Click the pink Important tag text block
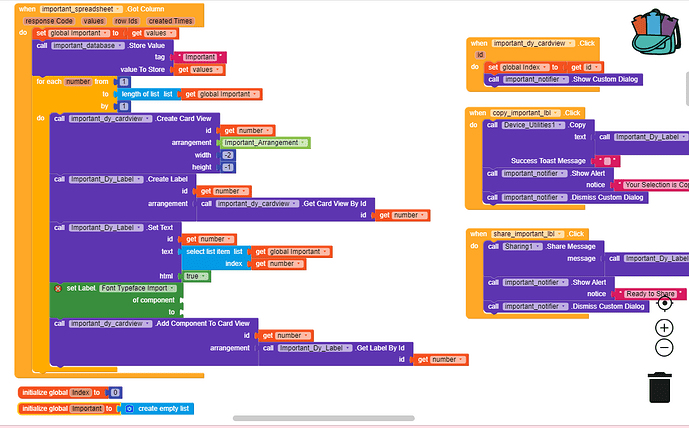The image size is (689, 428). point(207,57)
